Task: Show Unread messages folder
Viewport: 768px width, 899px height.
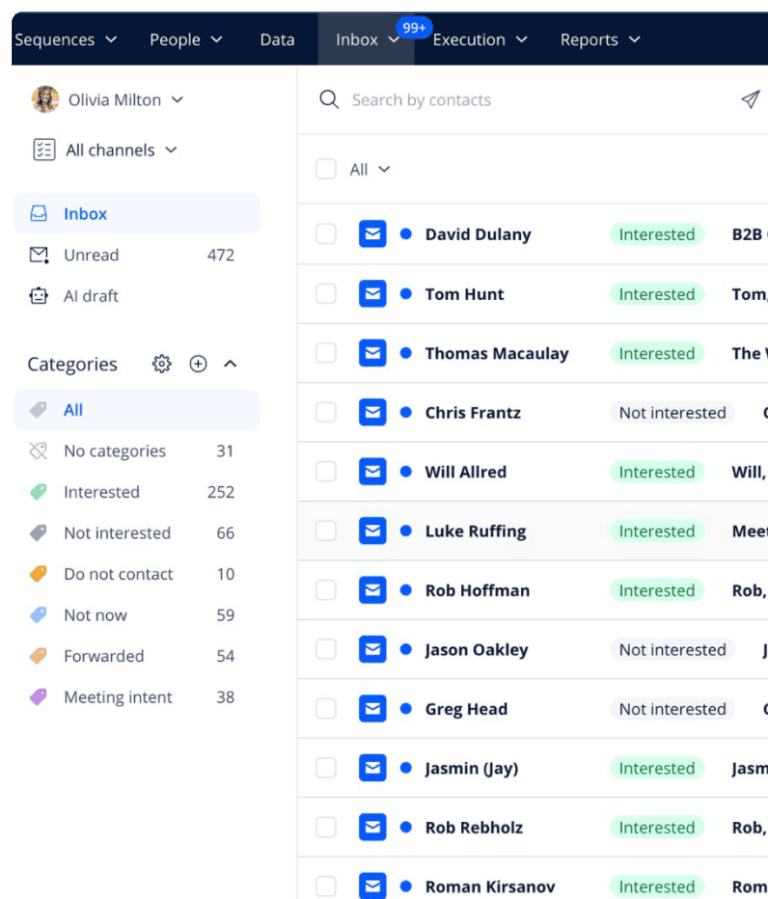Action: pyautogui.click(x=136, y=255)
